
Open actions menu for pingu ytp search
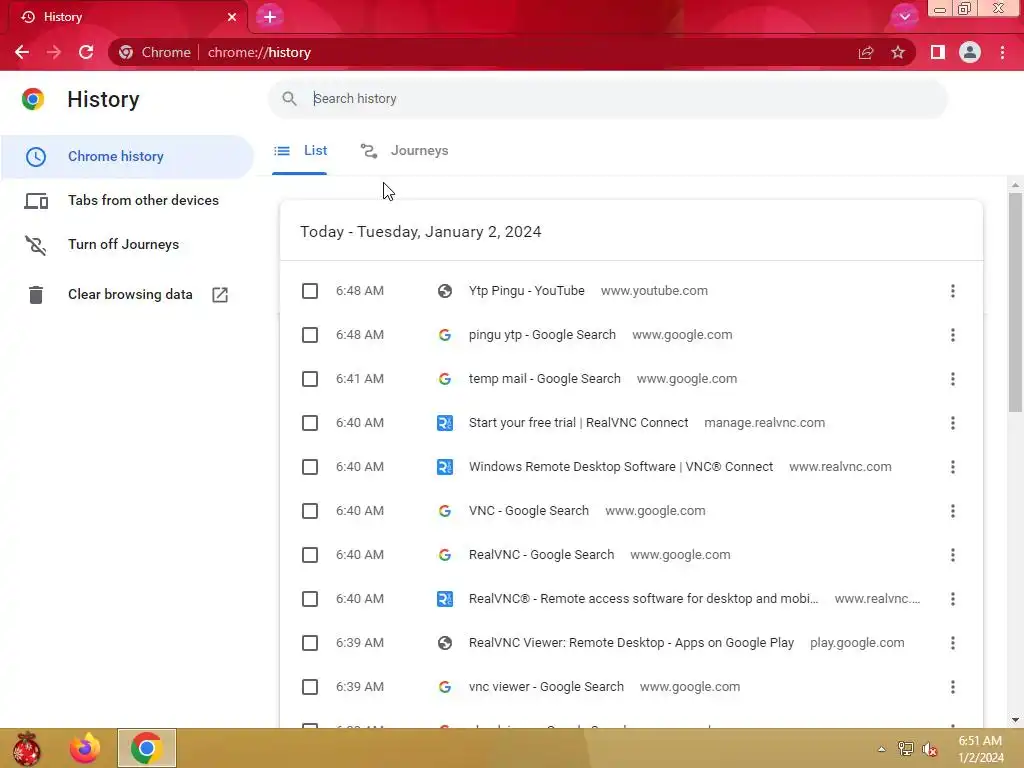[x=953, y=335]
